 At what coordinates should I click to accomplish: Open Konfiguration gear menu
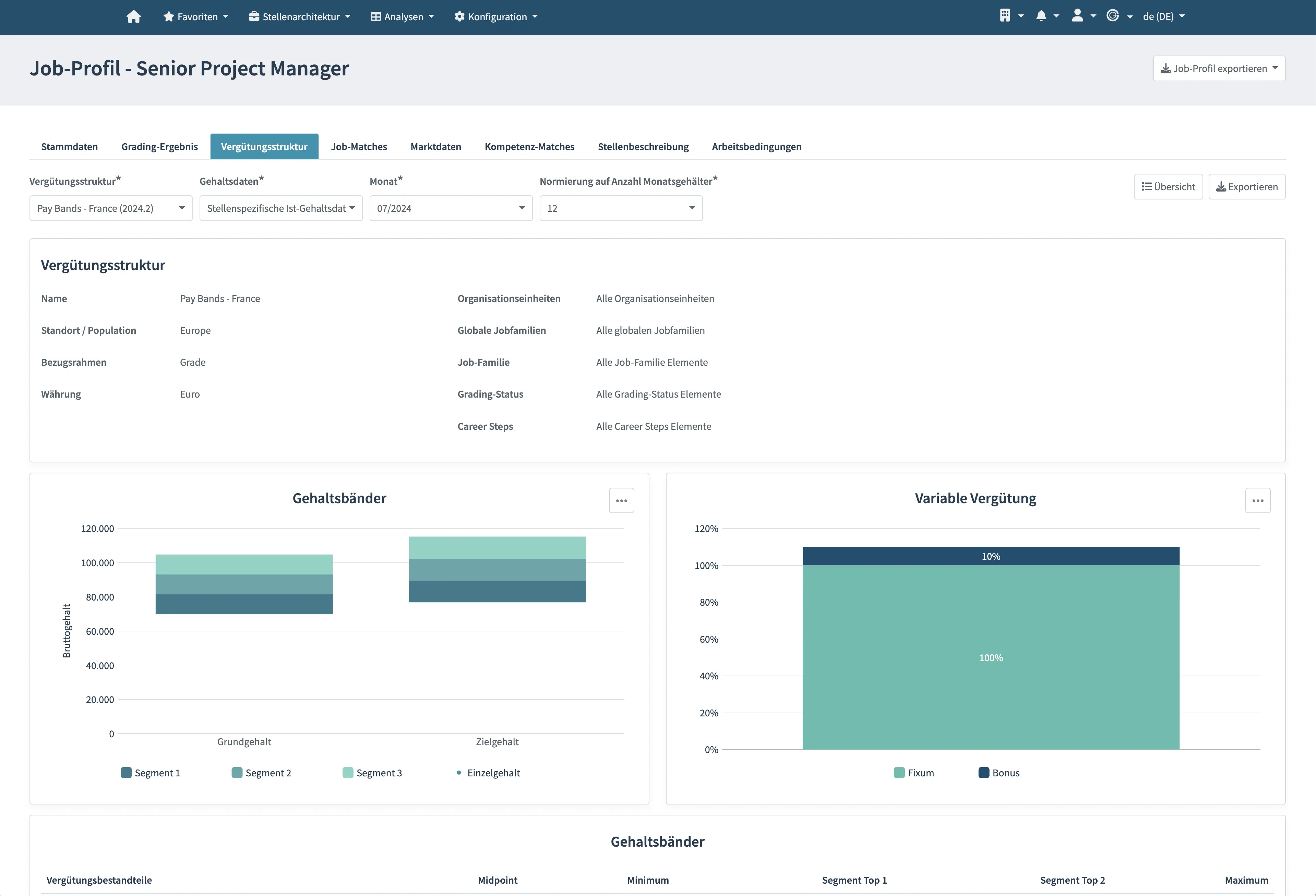495,16
